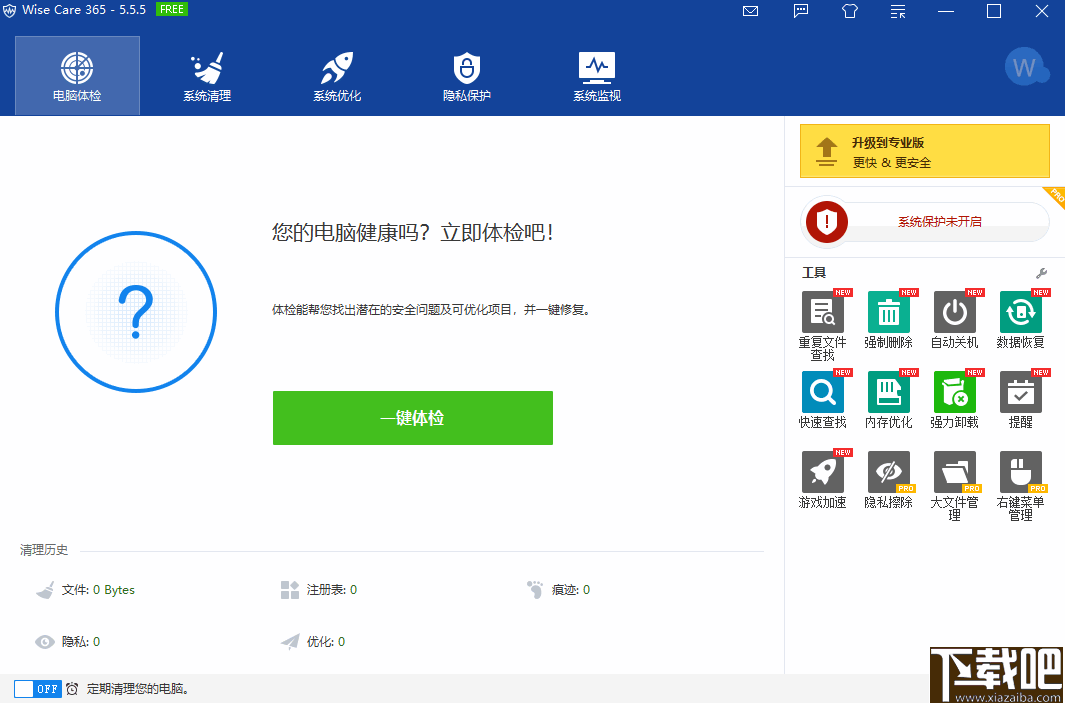Click 定期清理您的电脑 text
Screen dimensions: 1065x703
(138, 689)
